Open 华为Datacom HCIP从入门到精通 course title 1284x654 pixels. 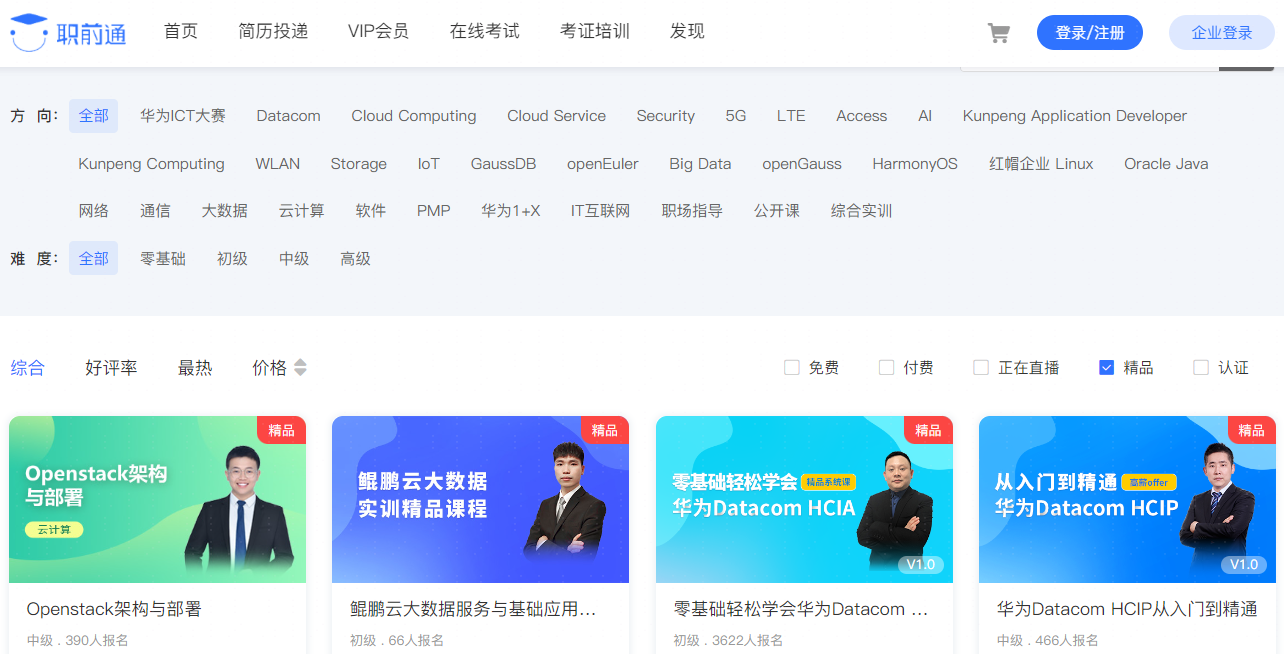[1127, 609]
